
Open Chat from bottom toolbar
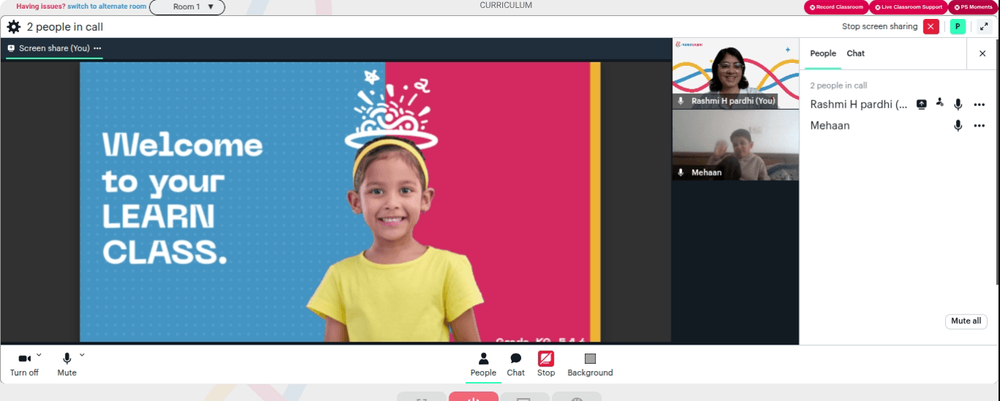pos(515,365)
